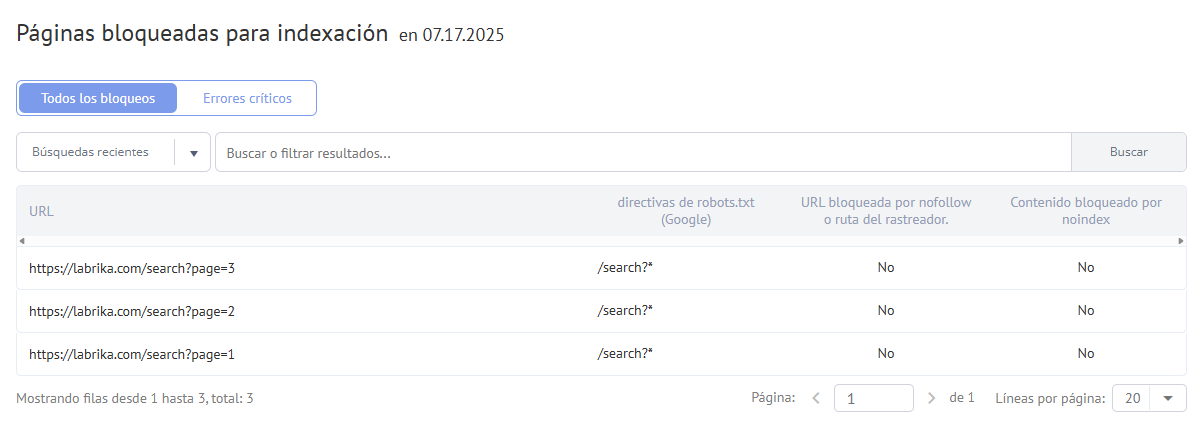Image resolution: width=1201 pixels, height=443 pixels.
Task: Sort by URL bloqueada por nofollow header
Action: click(x=886, y=211)
